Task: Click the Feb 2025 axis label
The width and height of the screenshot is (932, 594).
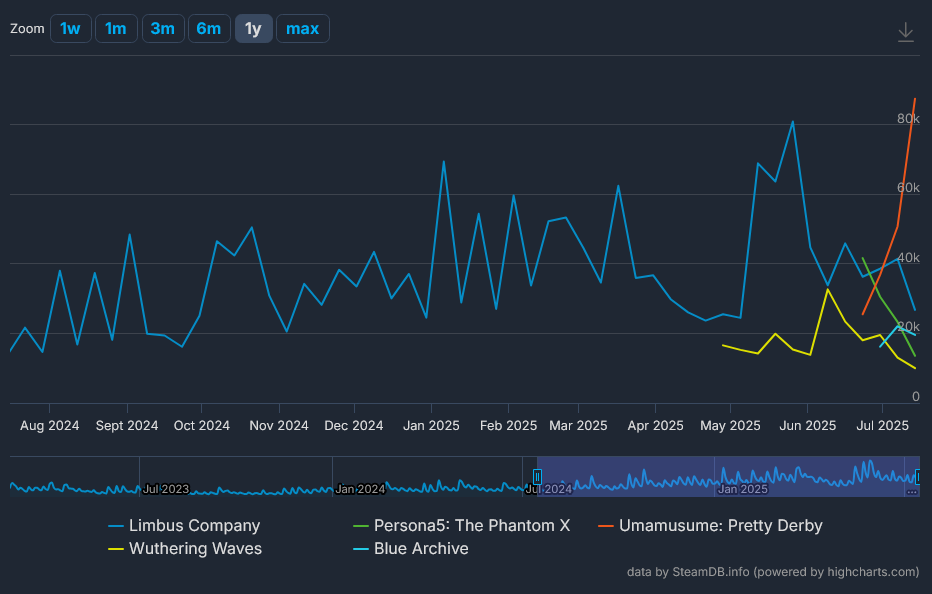Action: [x=508, y=426]
